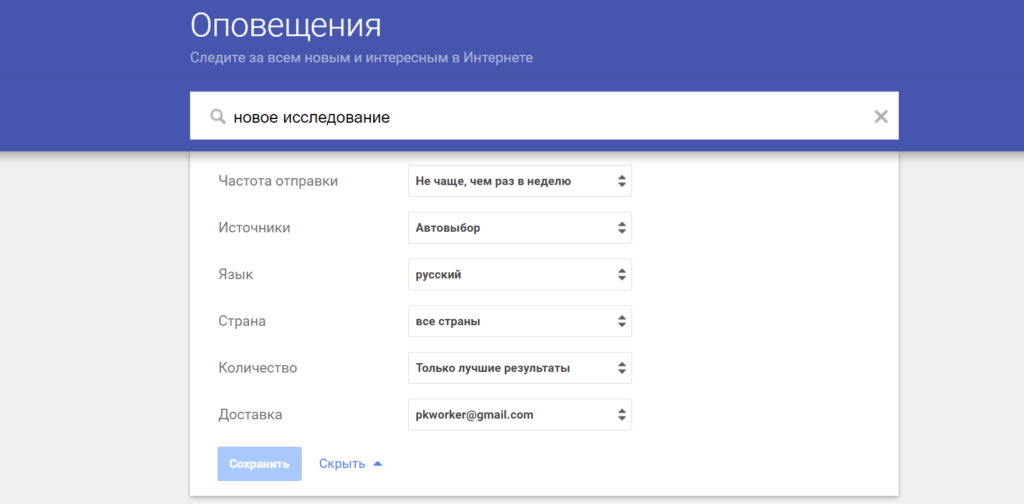The height and width of the screenshot is (504, 1024).
Task: Click the magnifying glass search icon
Action: point(217,117)
